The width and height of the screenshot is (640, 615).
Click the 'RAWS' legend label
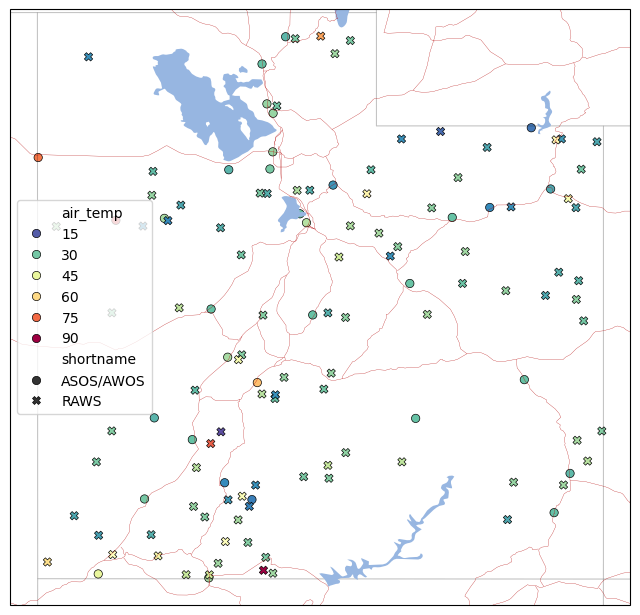coord(81,401)
